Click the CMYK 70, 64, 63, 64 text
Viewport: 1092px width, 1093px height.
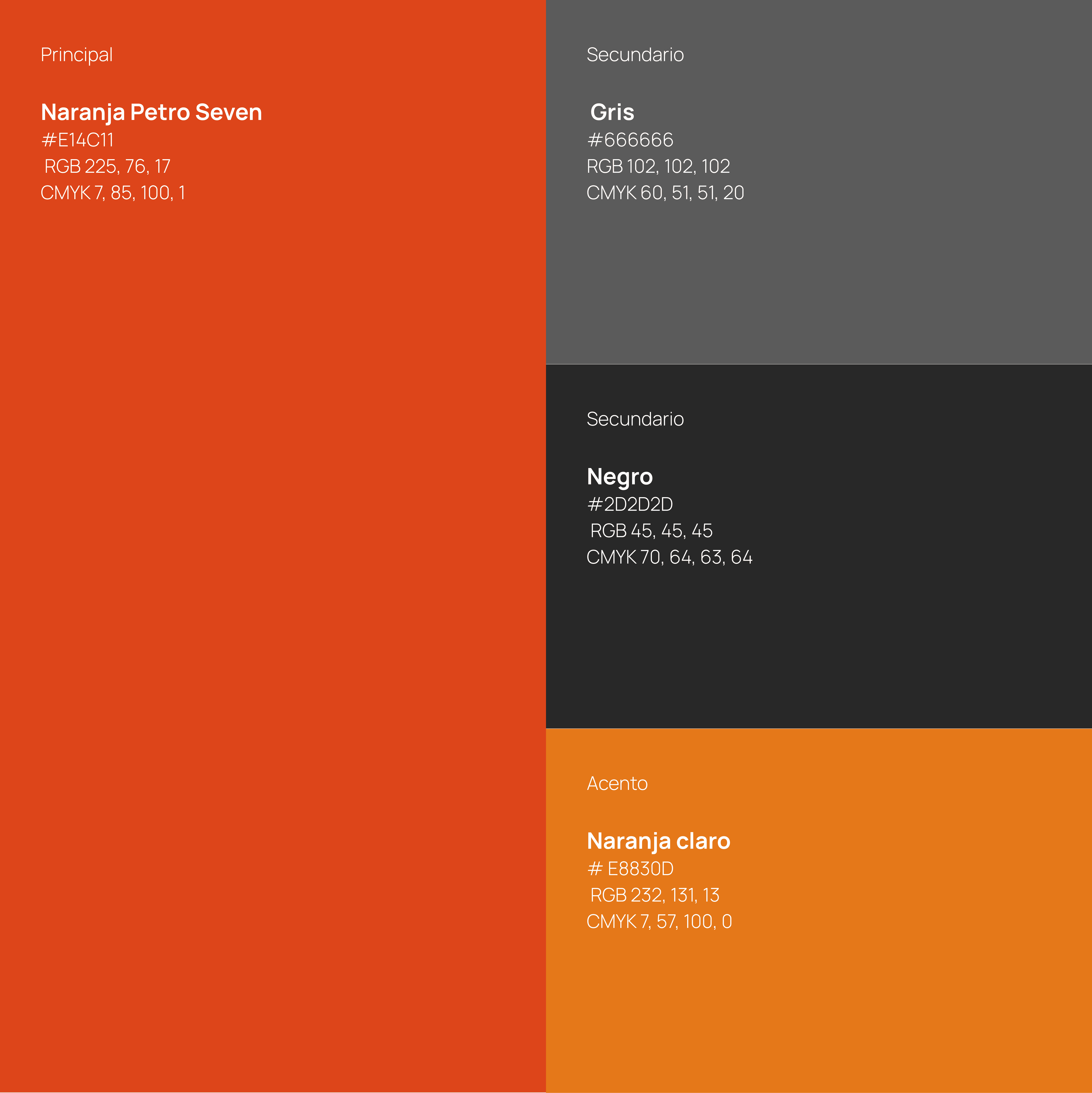[670, 557]
